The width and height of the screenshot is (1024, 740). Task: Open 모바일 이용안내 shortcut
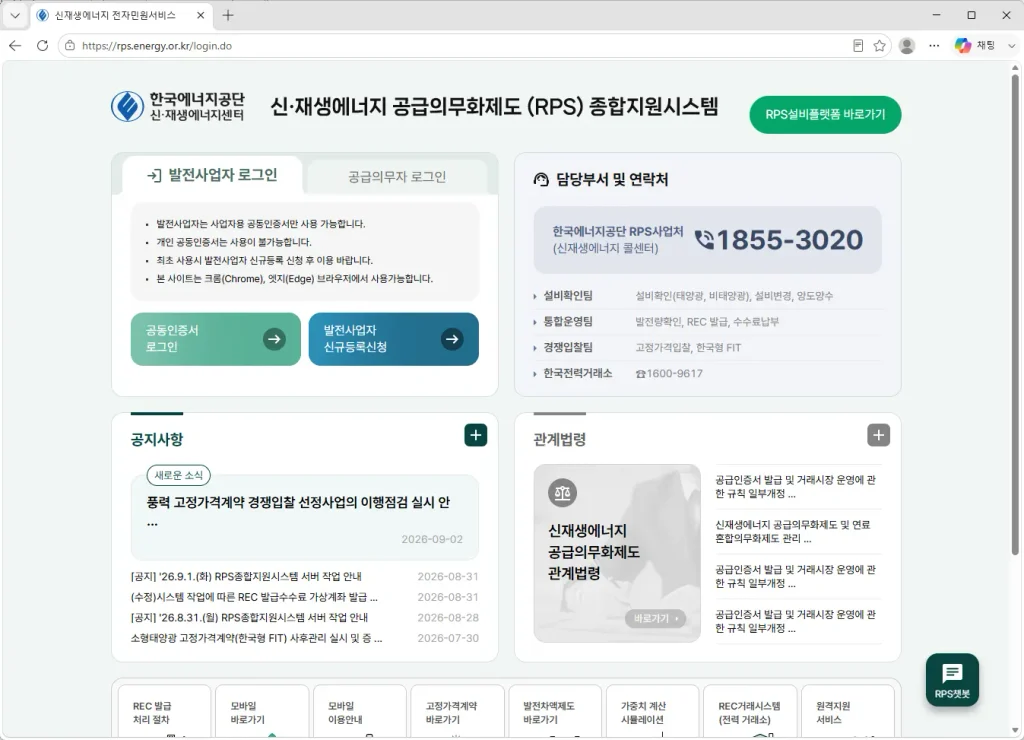coord(360,712)
